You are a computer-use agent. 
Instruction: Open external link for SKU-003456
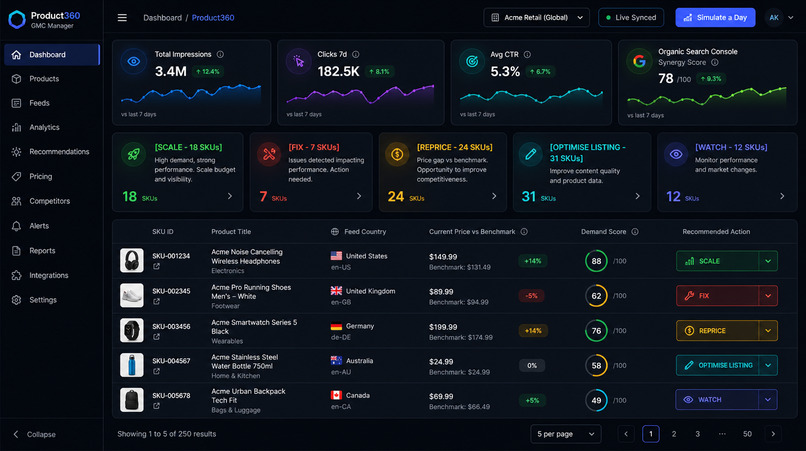coord(156,337)
